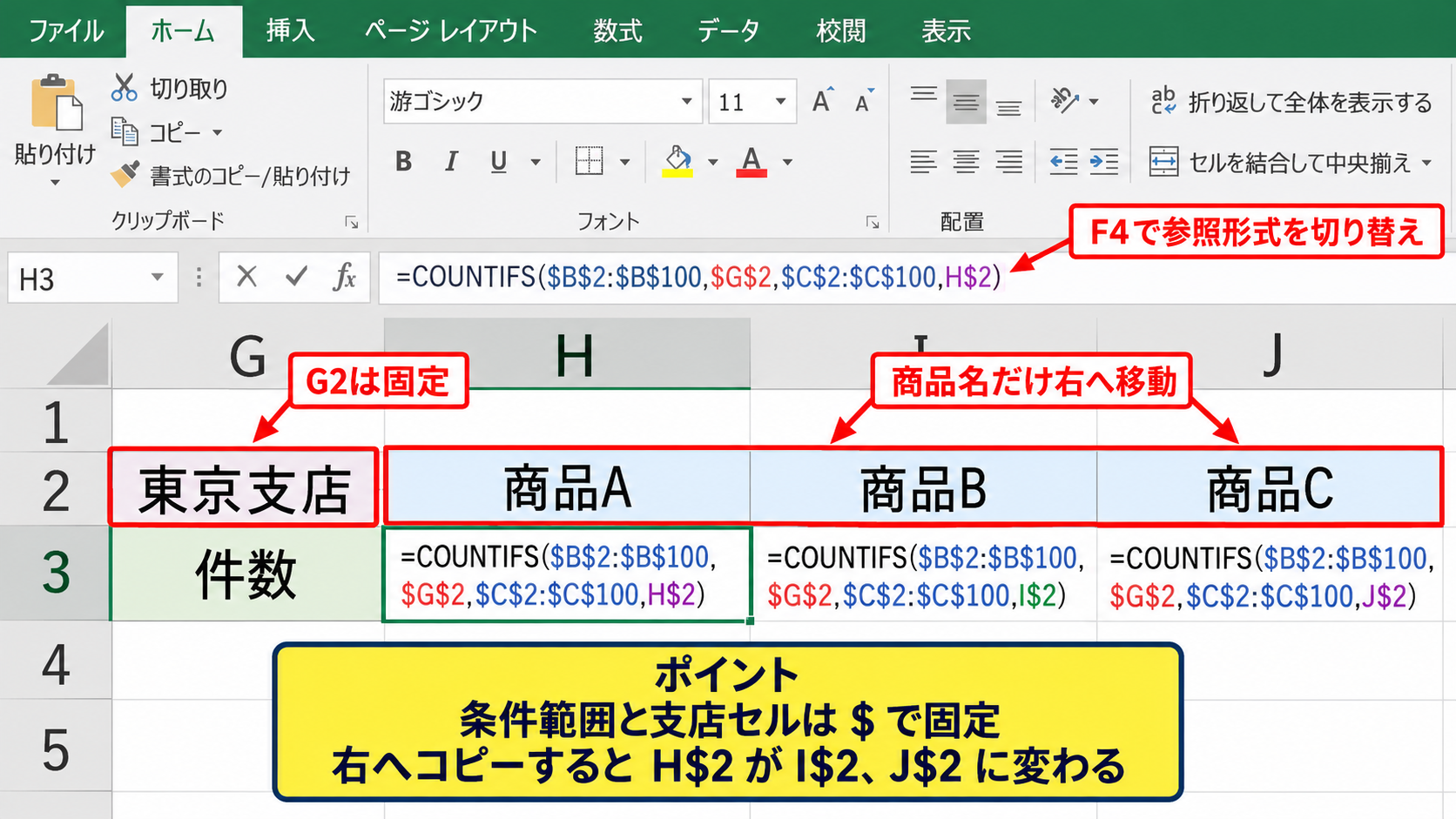Switch to the 挿入 tab
This screenshot has width=1456, height=819.
click(290, 31)
